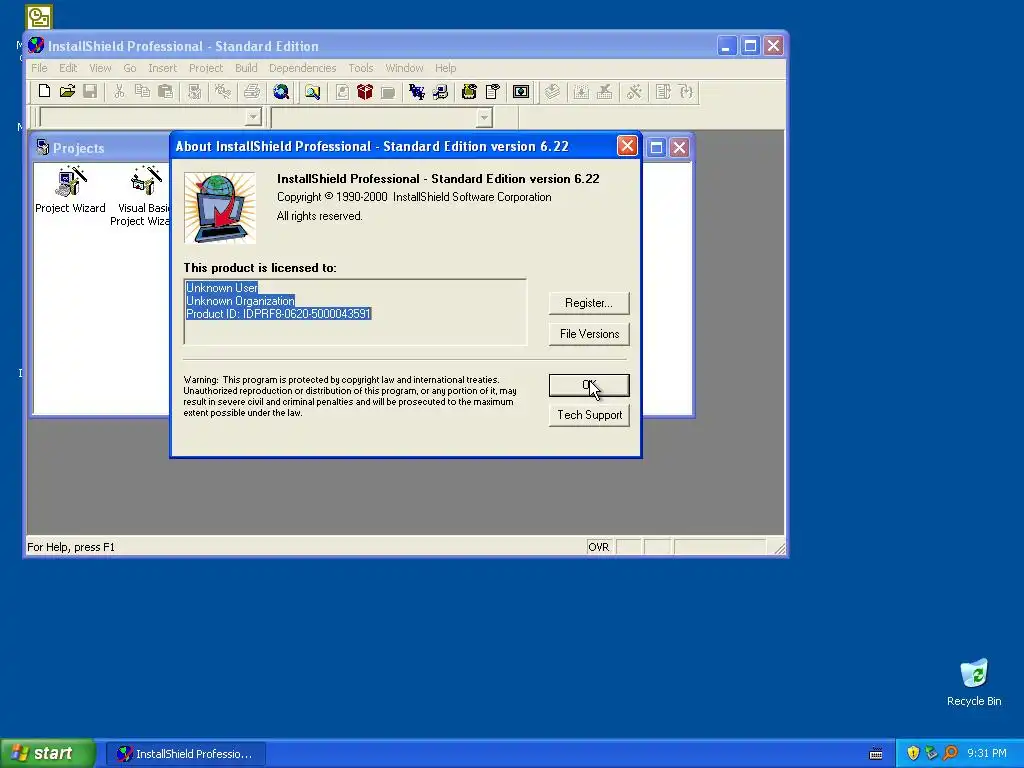Click OK in the About dialog
Image resolution: width=1024 pixels, height=768 pixels.
pos(589,385)
